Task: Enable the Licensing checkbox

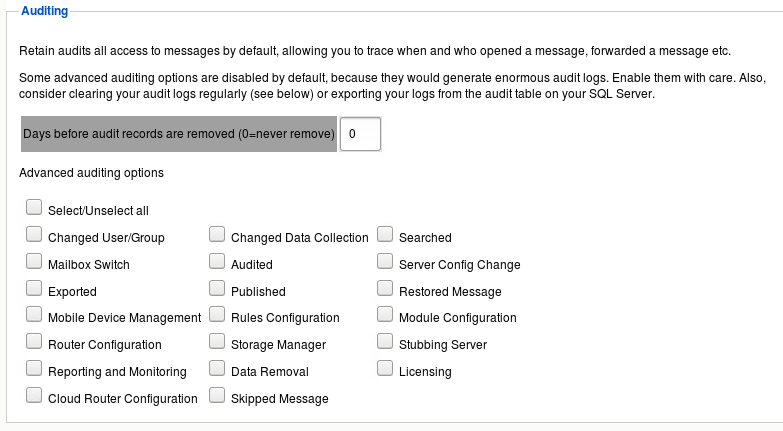Action: tap(385, 369)
